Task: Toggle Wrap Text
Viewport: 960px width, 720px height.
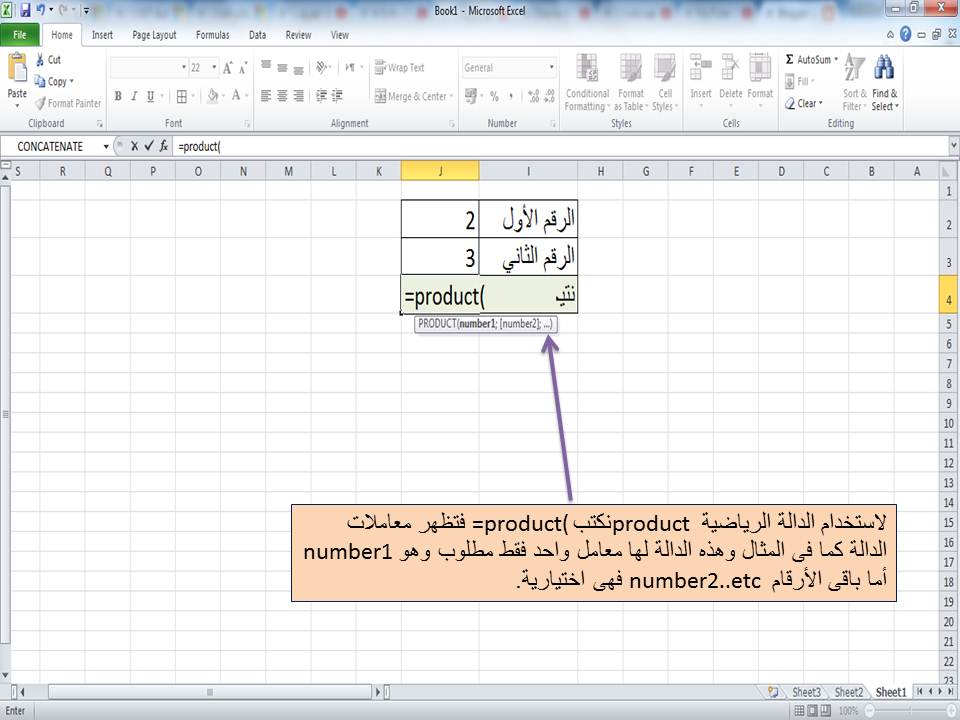Action: (x=399, y=67)
